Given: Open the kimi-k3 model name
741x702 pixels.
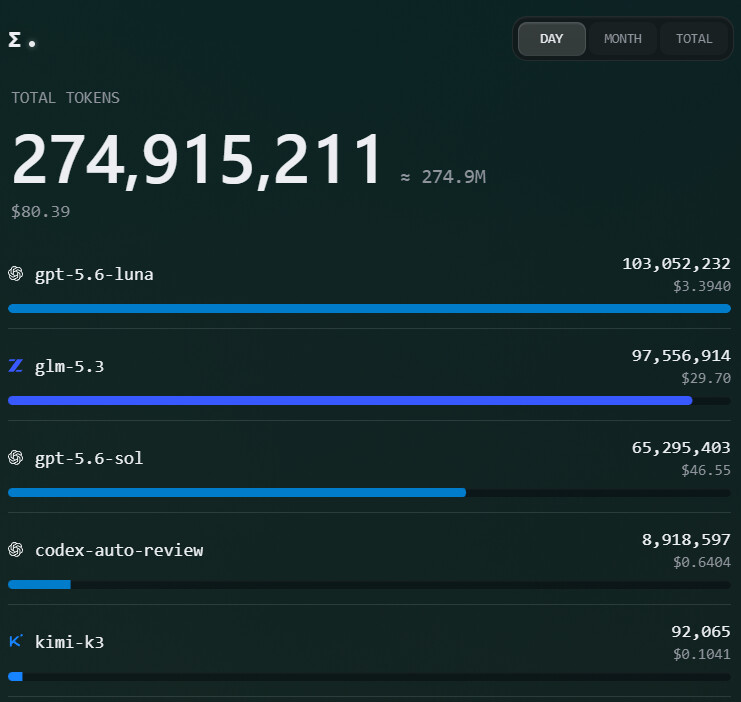Looking at the screenshot, I should [x=69, y=642].
